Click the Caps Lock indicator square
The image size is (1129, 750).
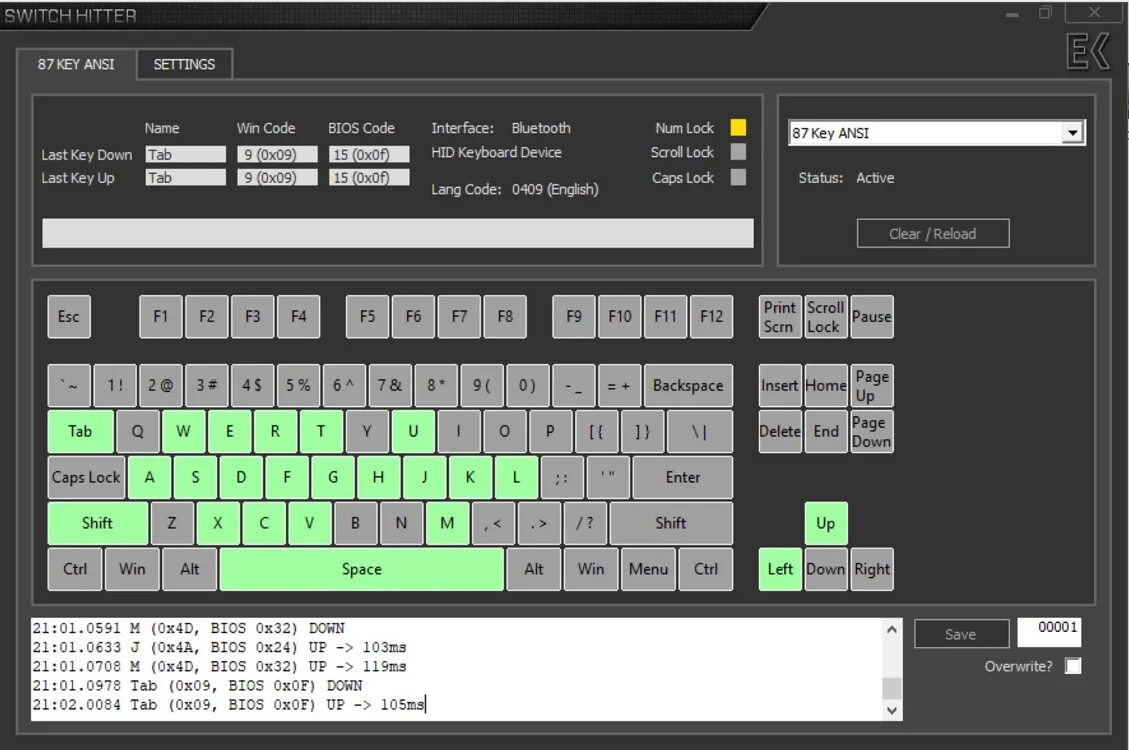[738, 177]
